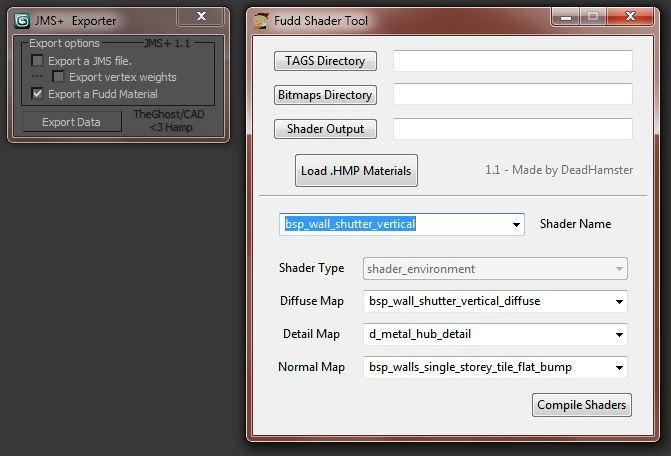This screenshot has height=456, width=671.
Task: Click the Export Data button
Action: click(x=71, y=122)
